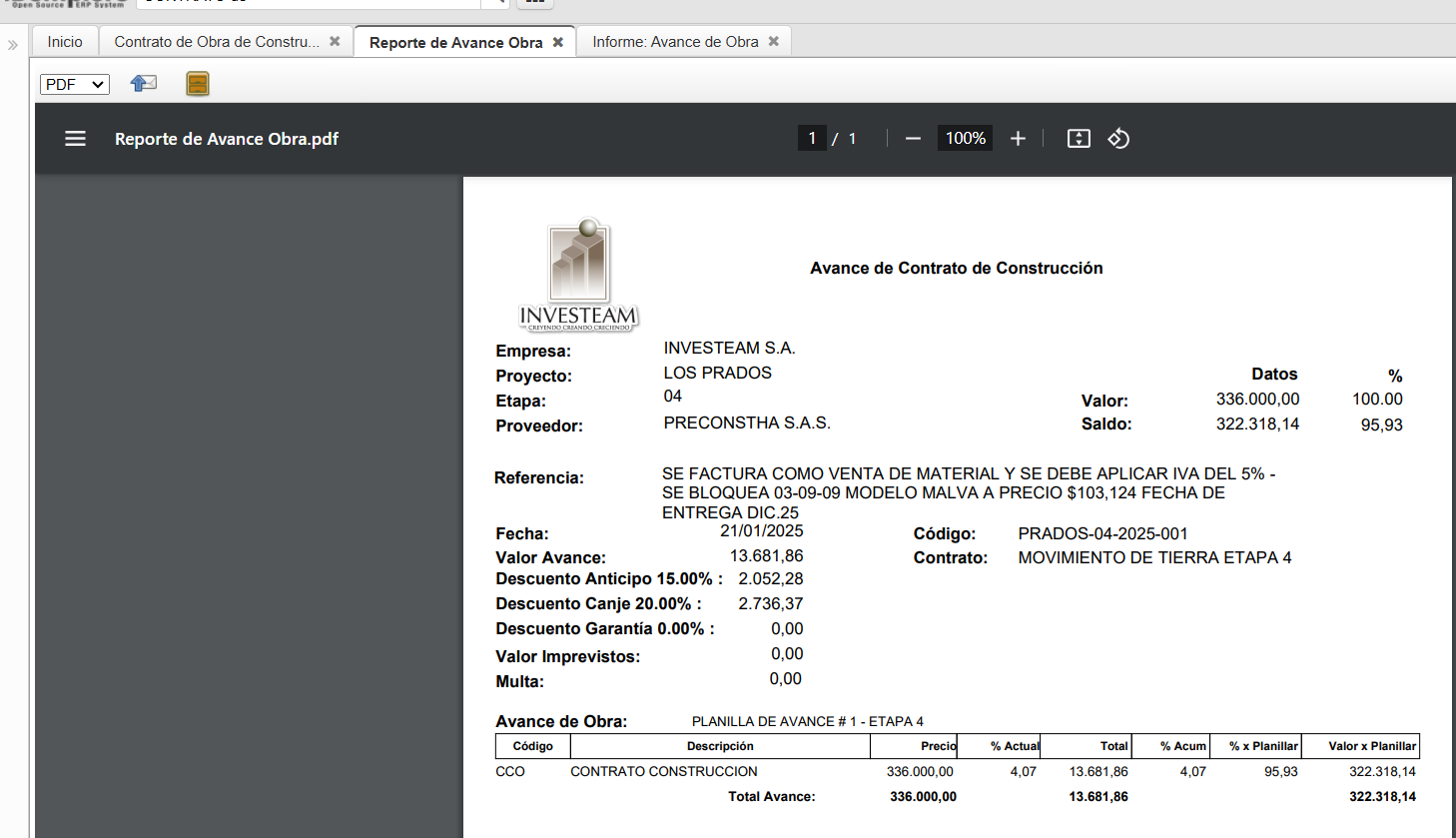
Task: Click the send report by email icon
Action: click(x=144, y=84)
